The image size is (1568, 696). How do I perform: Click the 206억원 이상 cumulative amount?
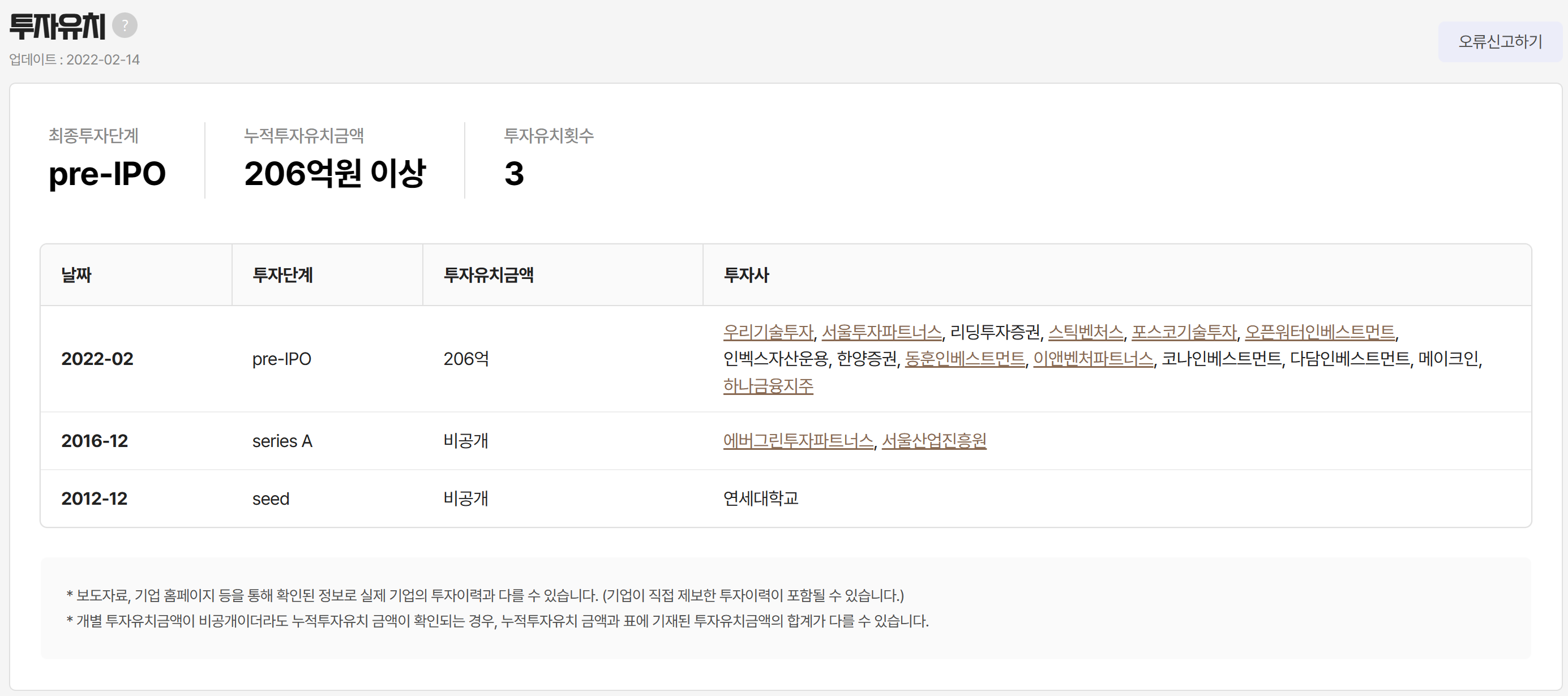pyautogui.click(x=335, y=173)
